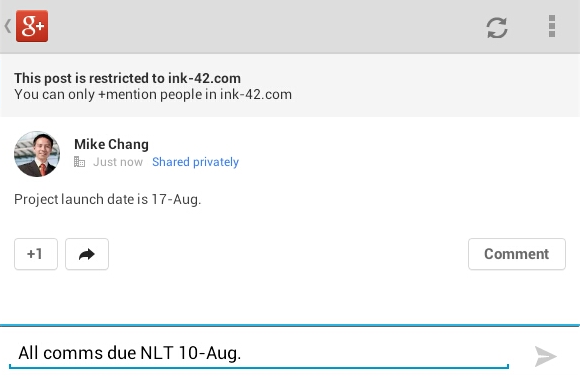Tap the 'You can only +mention people' notice
Screen dimensions: 580x377
click(153, 94)
